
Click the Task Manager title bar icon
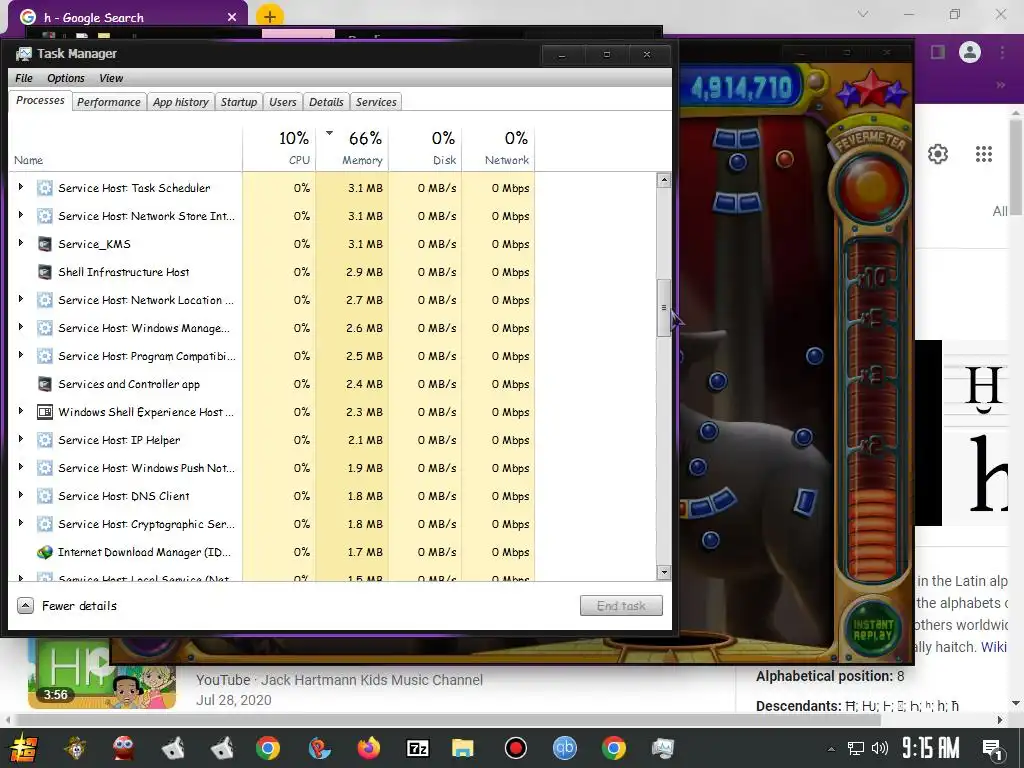[24, 54]
